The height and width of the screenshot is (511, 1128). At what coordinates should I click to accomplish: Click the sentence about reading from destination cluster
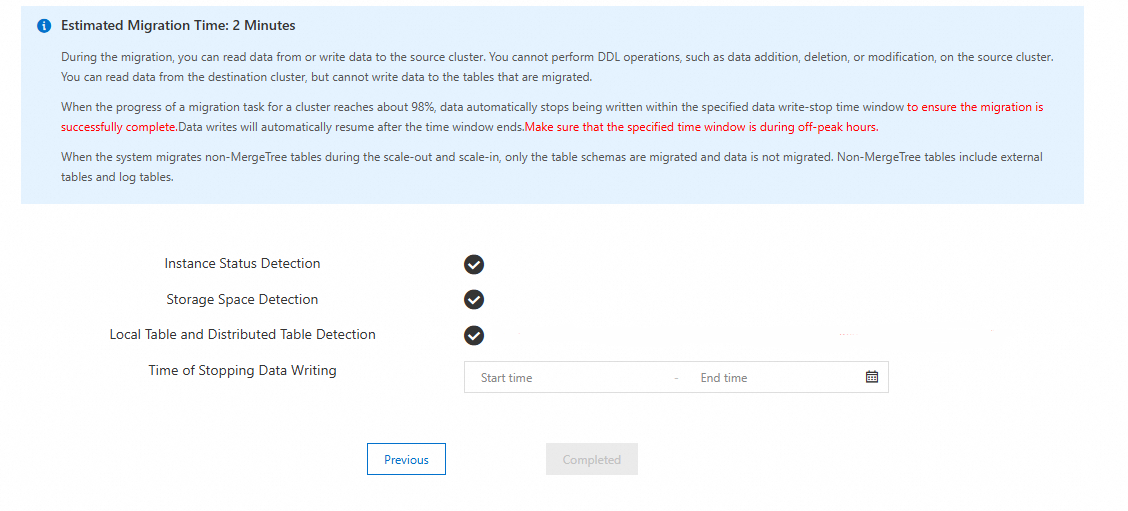click(326, 77)
